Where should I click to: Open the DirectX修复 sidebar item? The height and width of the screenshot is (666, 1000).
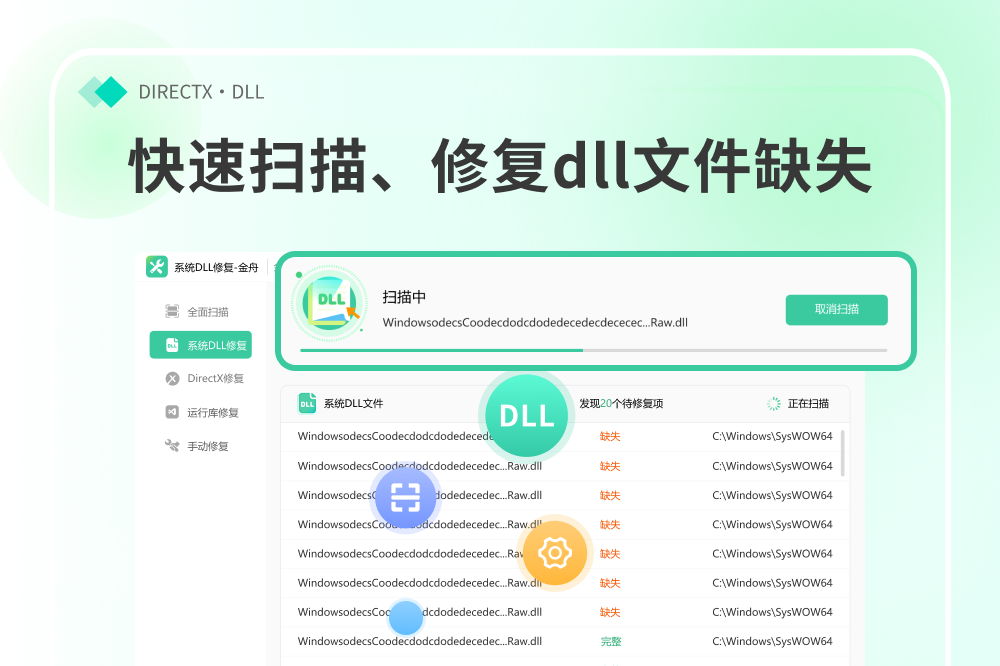pos(204,378)
